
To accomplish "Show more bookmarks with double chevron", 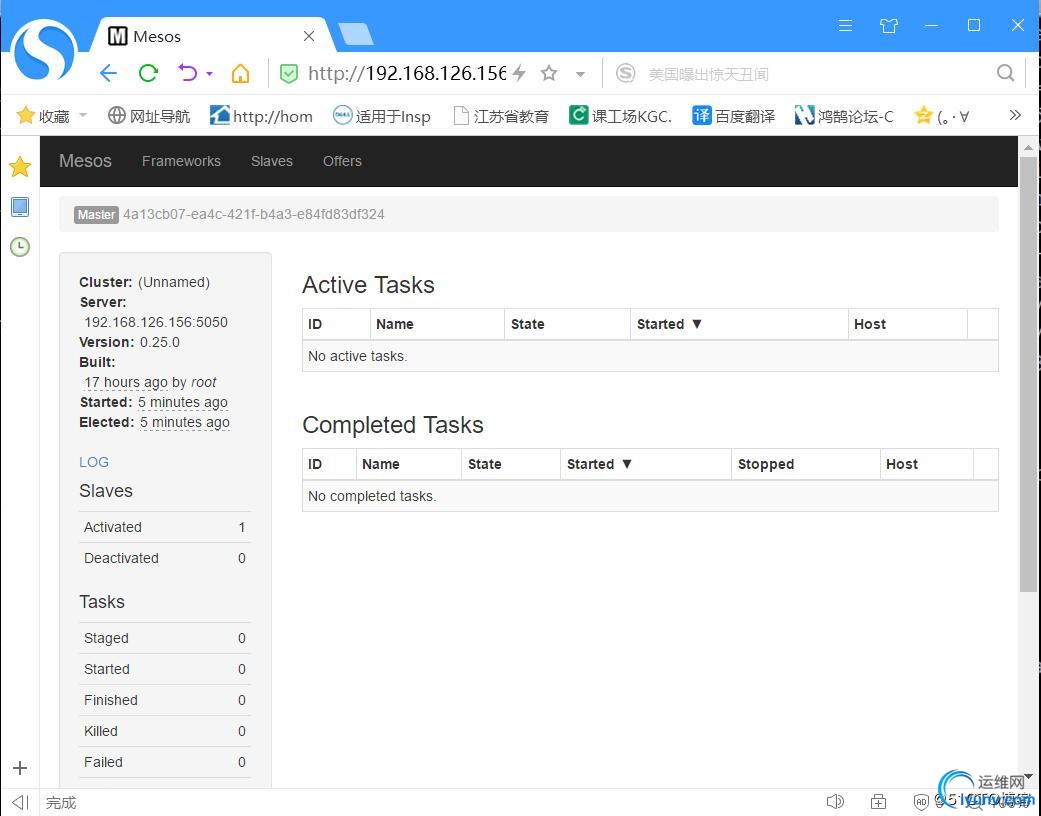I will coord(1015,115).
